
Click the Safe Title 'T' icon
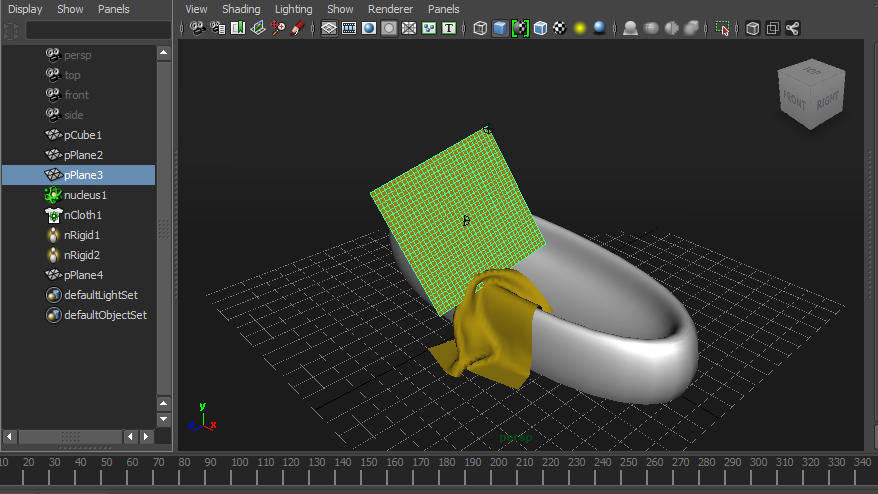click(449, 28)
